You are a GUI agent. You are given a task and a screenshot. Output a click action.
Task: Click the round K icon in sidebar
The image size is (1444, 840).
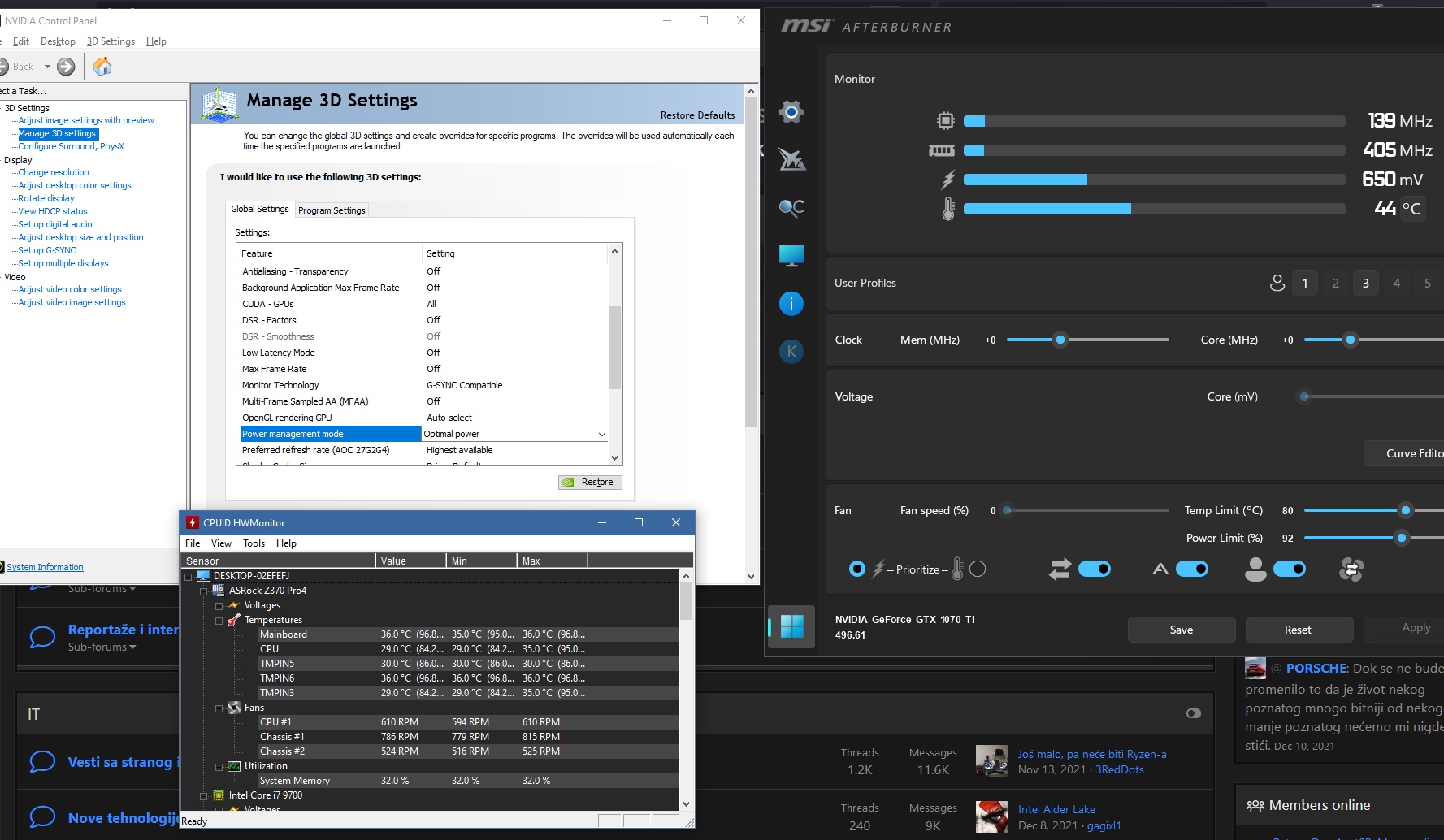(791, 352)
